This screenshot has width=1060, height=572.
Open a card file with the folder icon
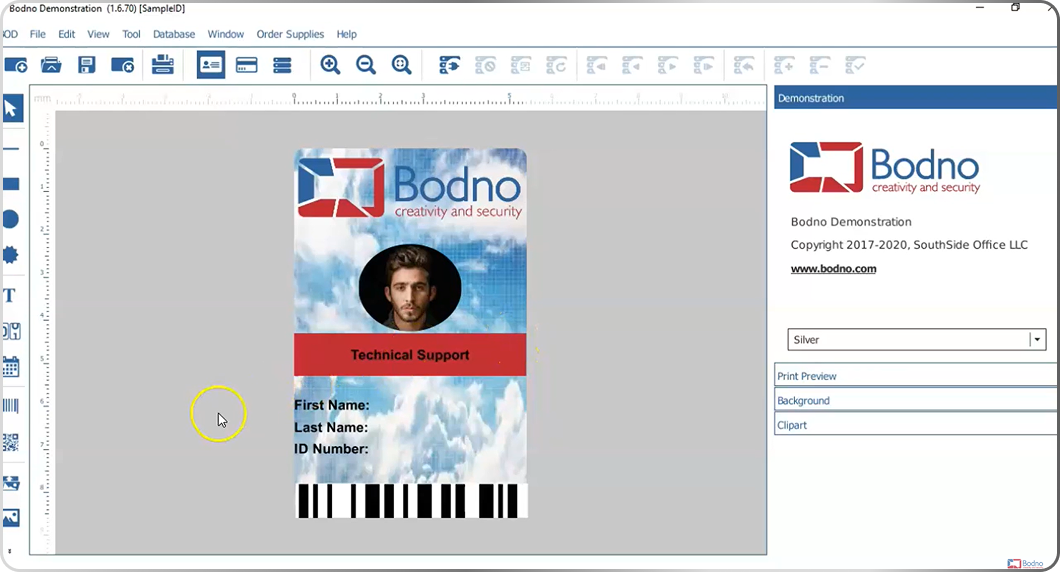[51, 65]
